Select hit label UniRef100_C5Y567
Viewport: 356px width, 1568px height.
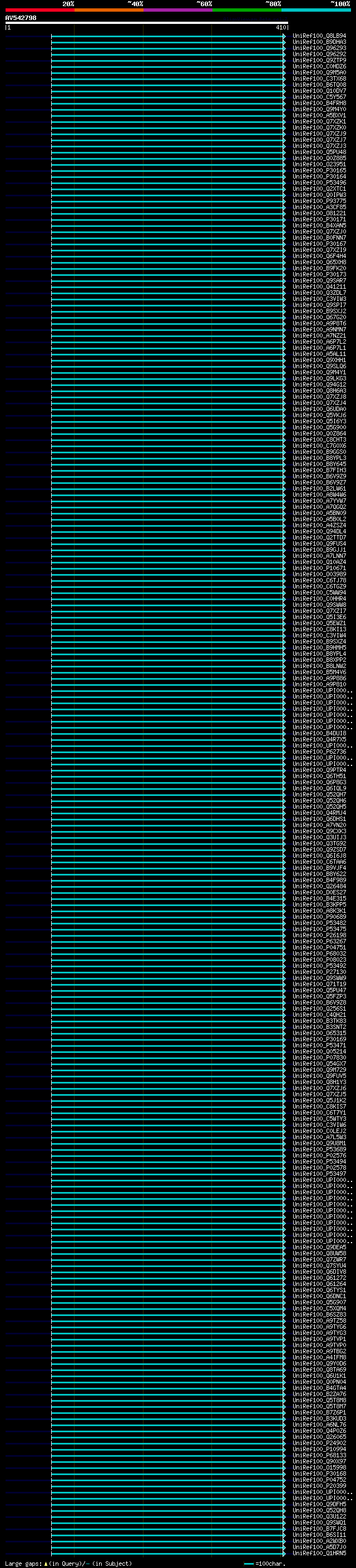(319, 97)
